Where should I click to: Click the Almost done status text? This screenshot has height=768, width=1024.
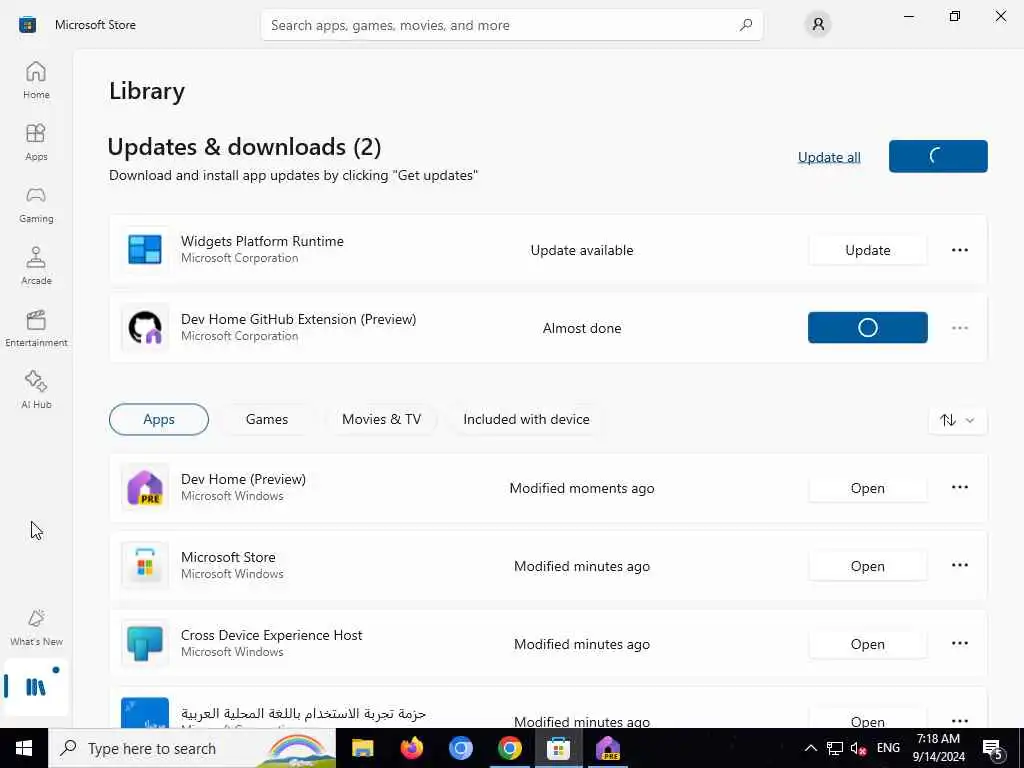pos(582,328)
